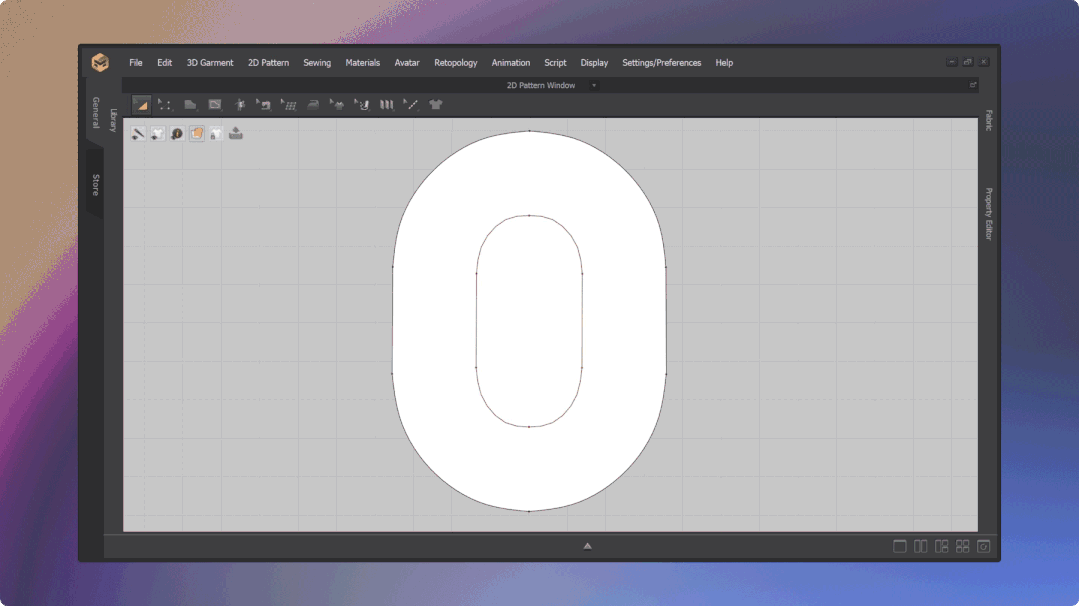The width and height of the screenshot is (1079, 606).
Task: Expand the Property Editor side panel
Action: (x=989, y=213)
